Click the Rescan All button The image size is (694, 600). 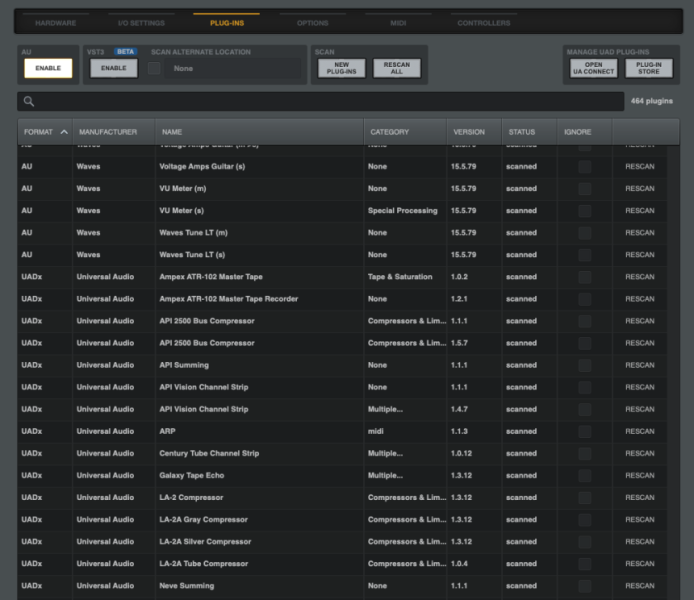pyautogui.click(x=397, y=68)
